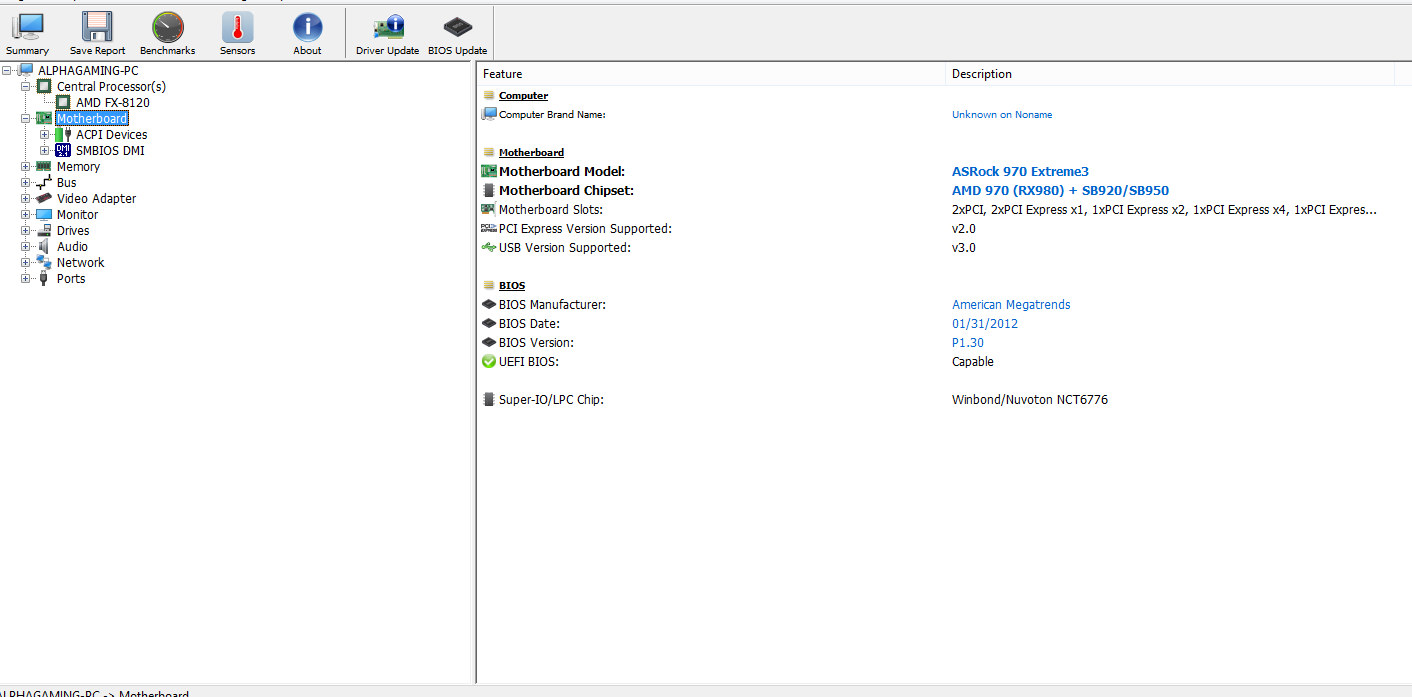Click the Memory module icon in tree
Viewport: 1412px width, 697px height.
point(44,166)
